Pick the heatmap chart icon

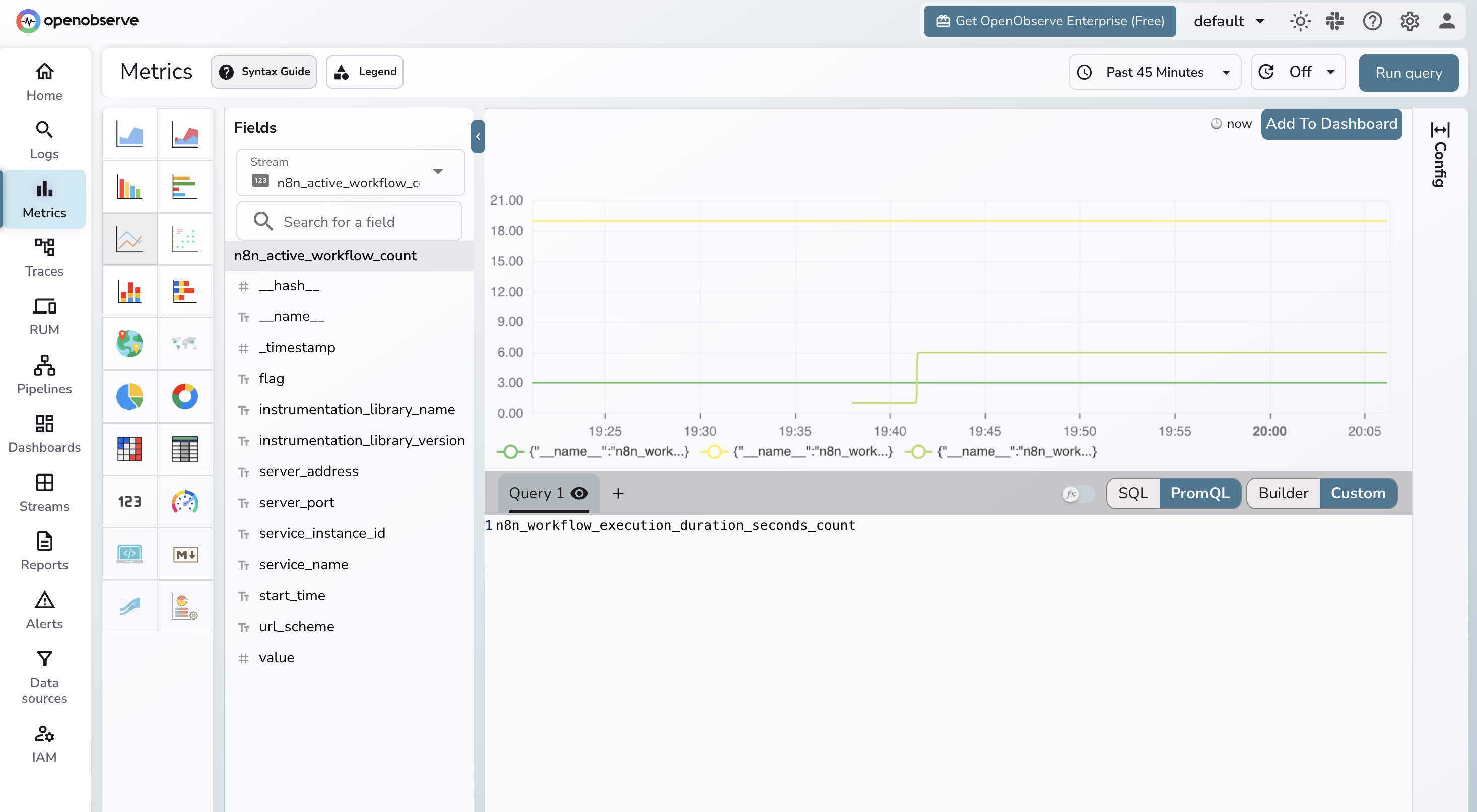point(129,449)
